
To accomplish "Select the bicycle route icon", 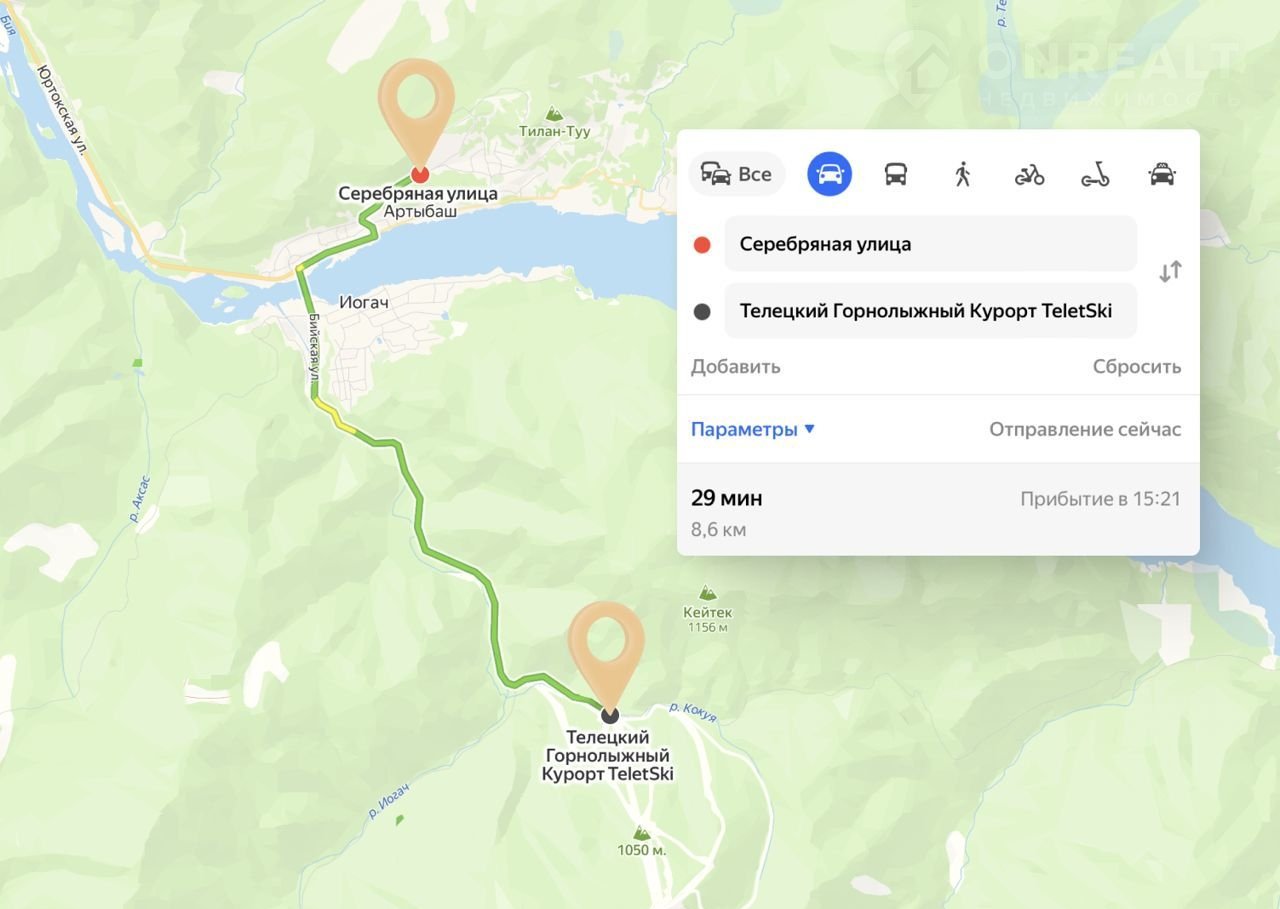I will [x=1029, y=174].
